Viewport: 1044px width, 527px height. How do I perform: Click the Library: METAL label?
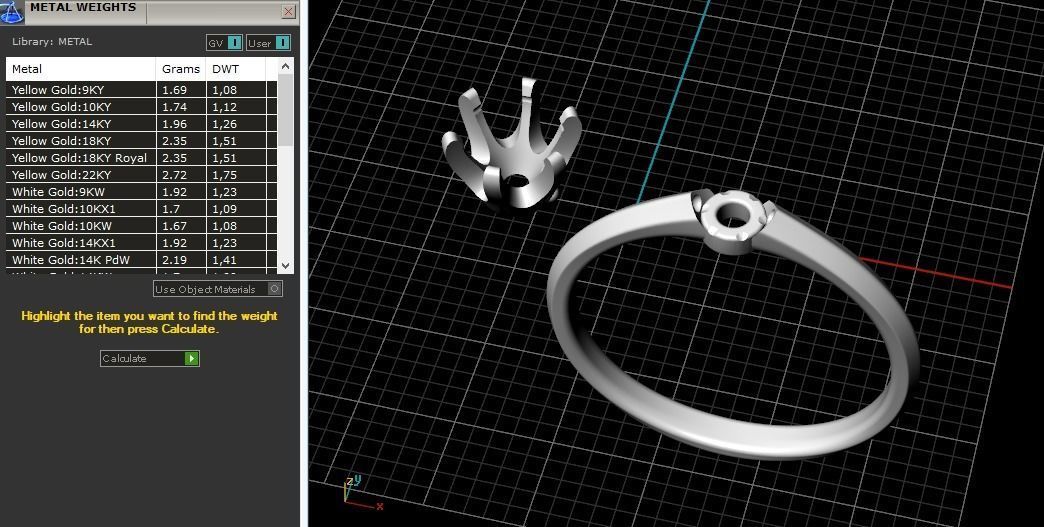pyautogui.click(x=52, y=41)
